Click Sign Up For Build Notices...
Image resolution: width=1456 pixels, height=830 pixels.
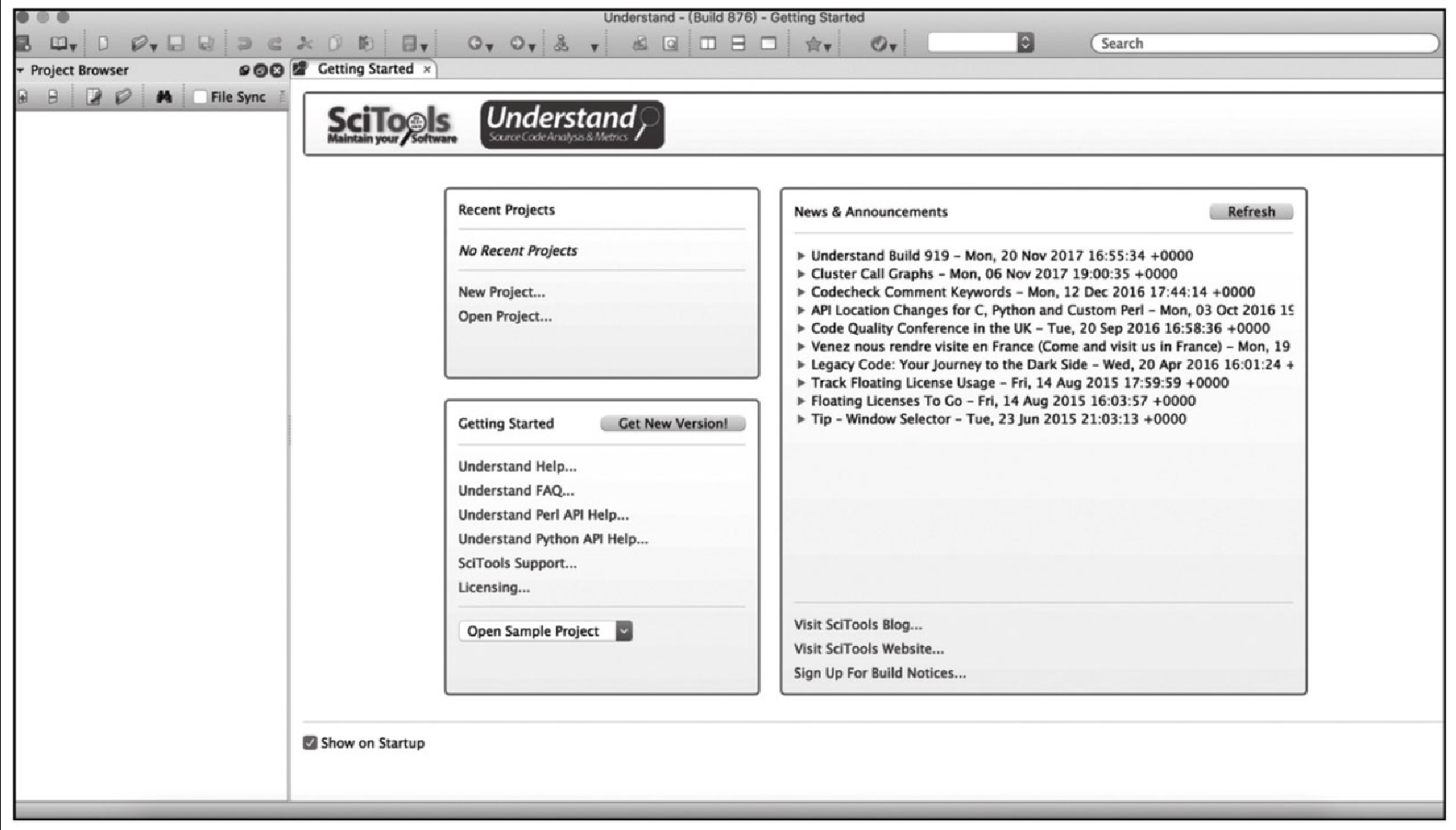click(880, 673)
